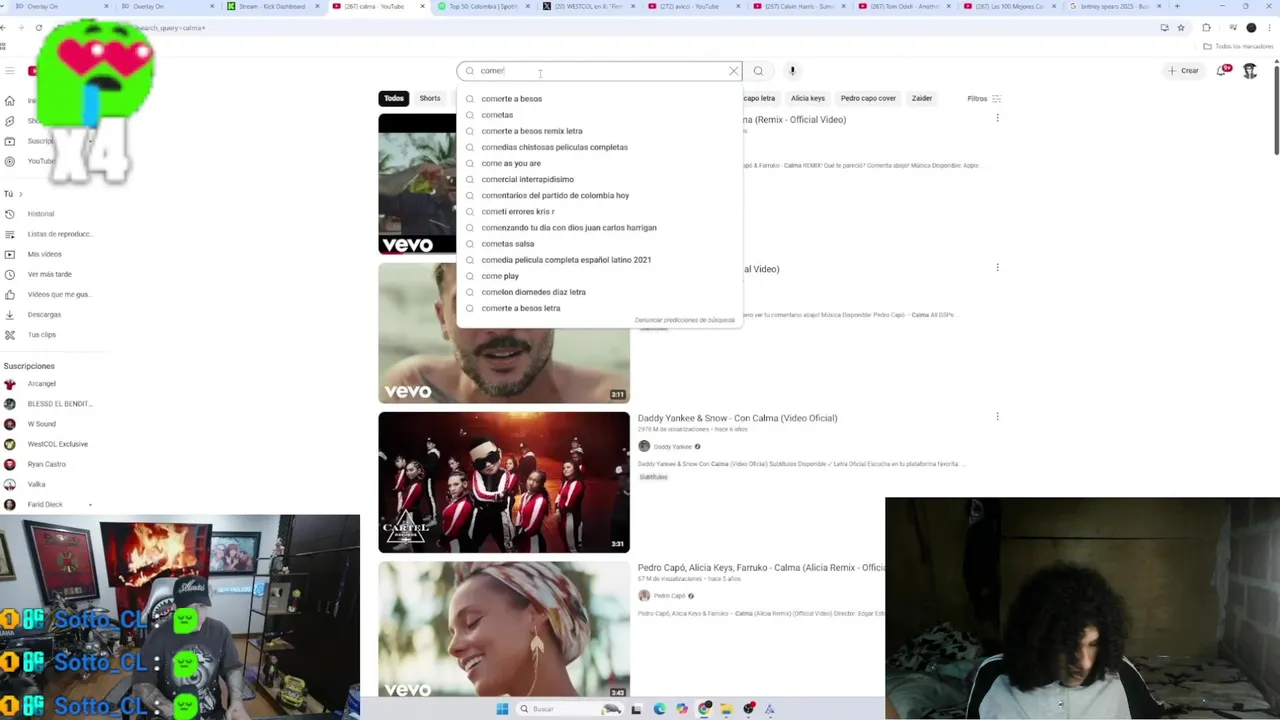Open the hamburger guide menu
This screenshot has height=720, width=1280.
pyautogui.click(x=9, y=70)
